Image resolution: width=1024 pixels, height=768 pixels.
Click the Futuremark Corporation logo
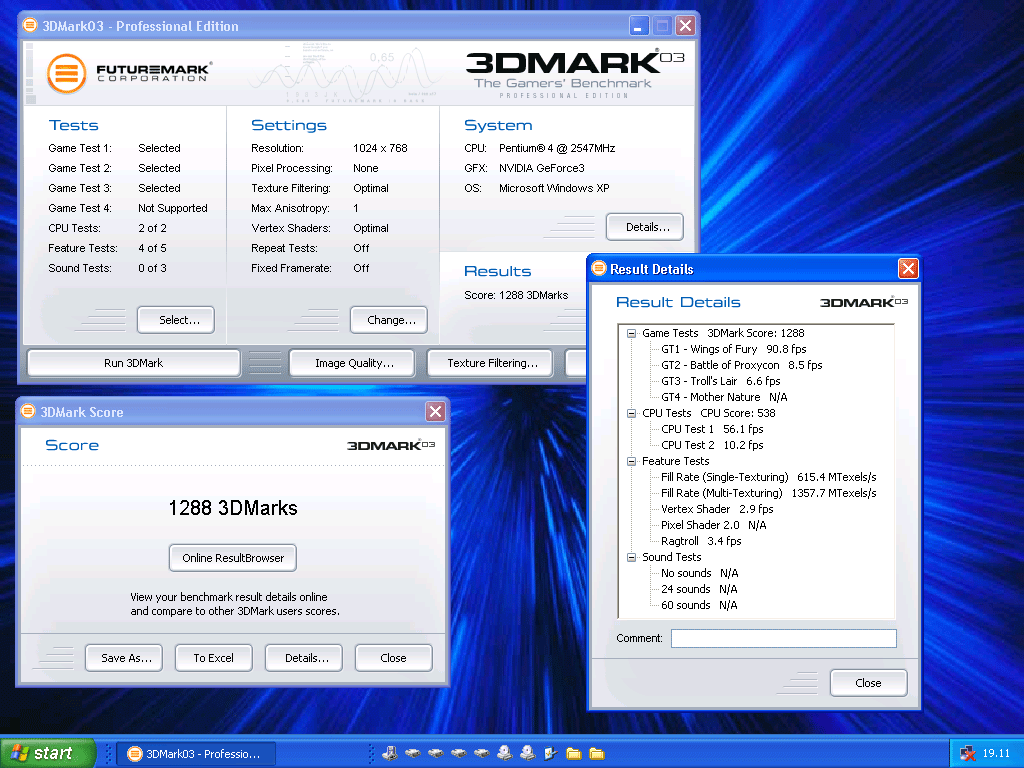click(129, 73)
